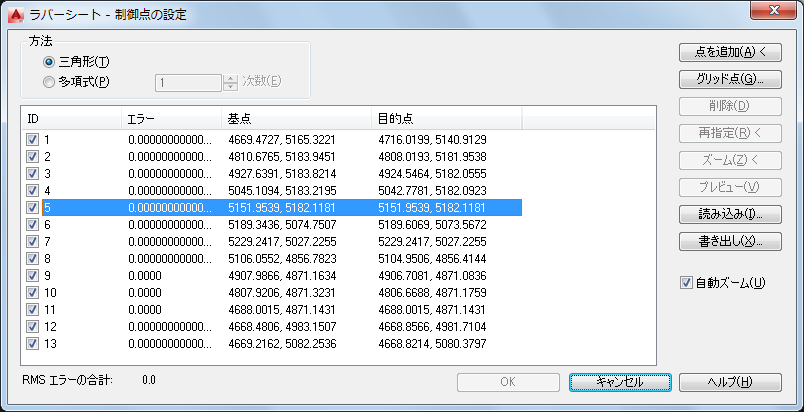
Task: Click the プレビュー(V) button
Action: [730, 188]
